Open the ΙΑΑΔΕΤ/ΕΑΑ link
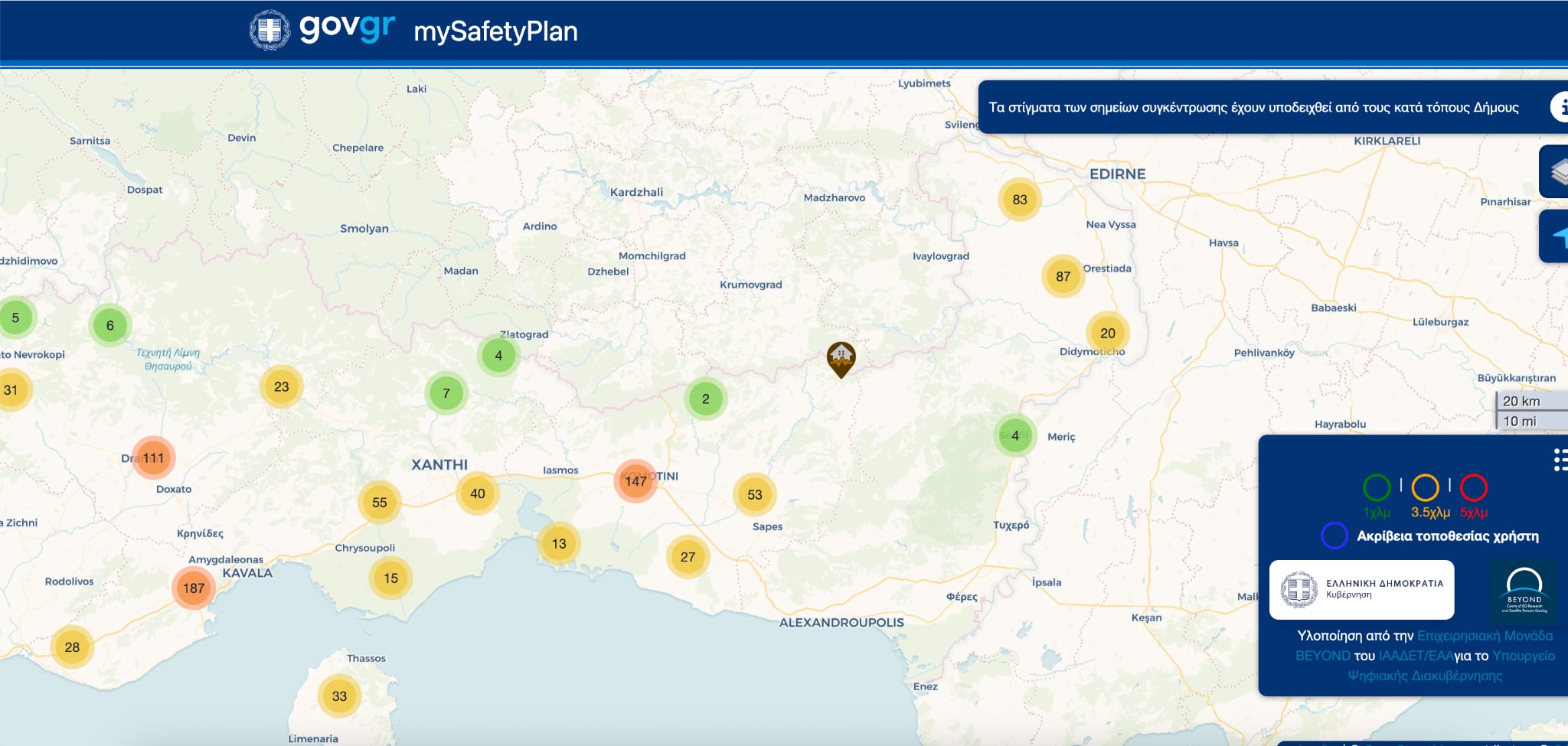Screen dimensions: 1568x746 [1415, 656]
